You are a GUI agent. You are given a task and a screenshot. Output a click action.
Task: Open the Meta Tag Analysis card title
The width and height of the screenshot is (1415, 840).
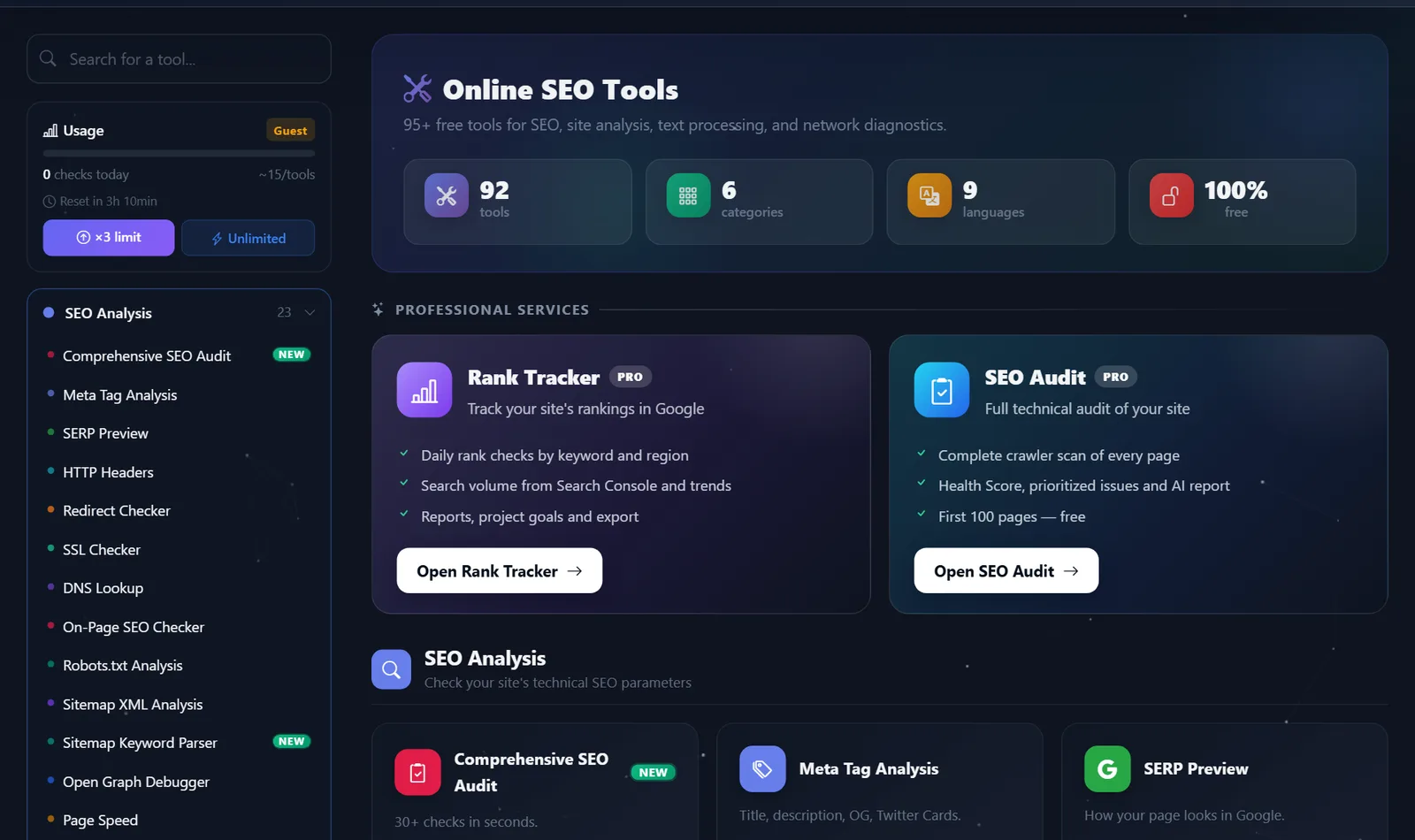868,769
